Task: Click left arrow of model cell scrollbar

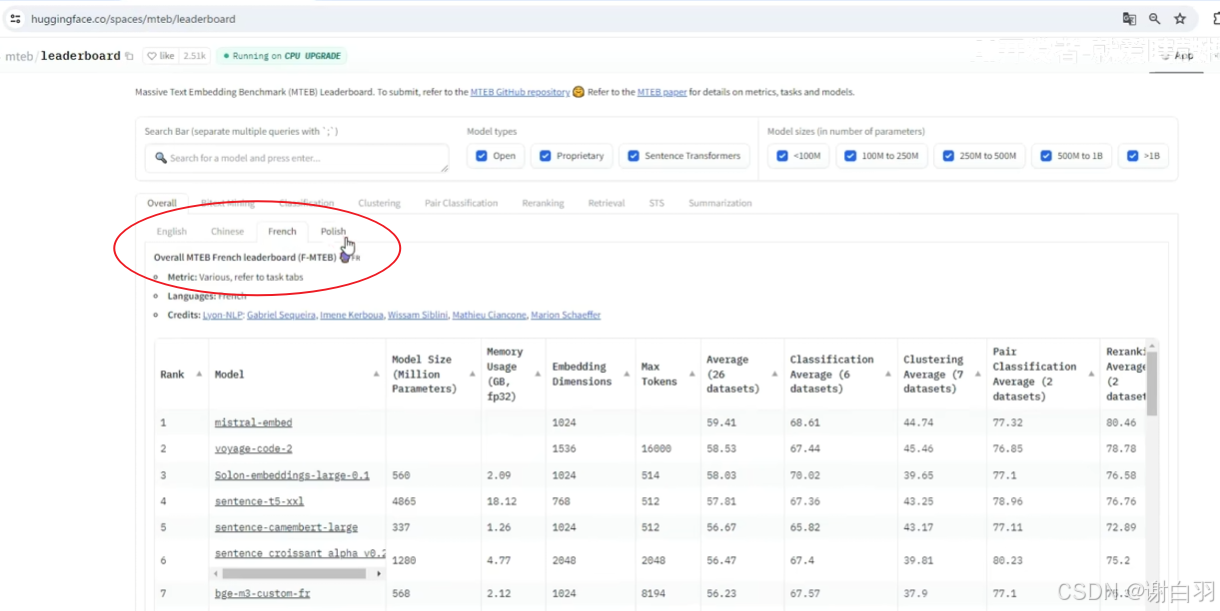Action: coord(216,574)
